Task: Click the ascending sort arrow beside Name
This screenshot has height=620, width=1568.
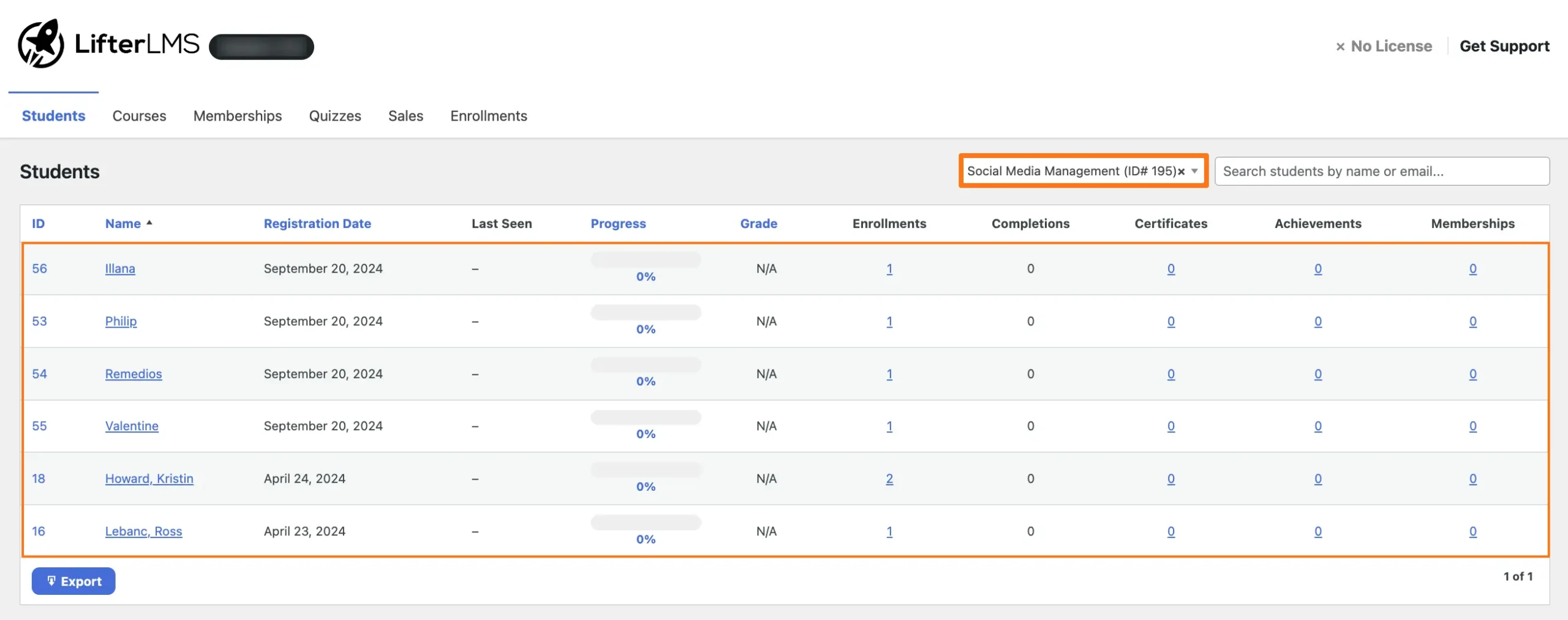Action: coord(150,223)
